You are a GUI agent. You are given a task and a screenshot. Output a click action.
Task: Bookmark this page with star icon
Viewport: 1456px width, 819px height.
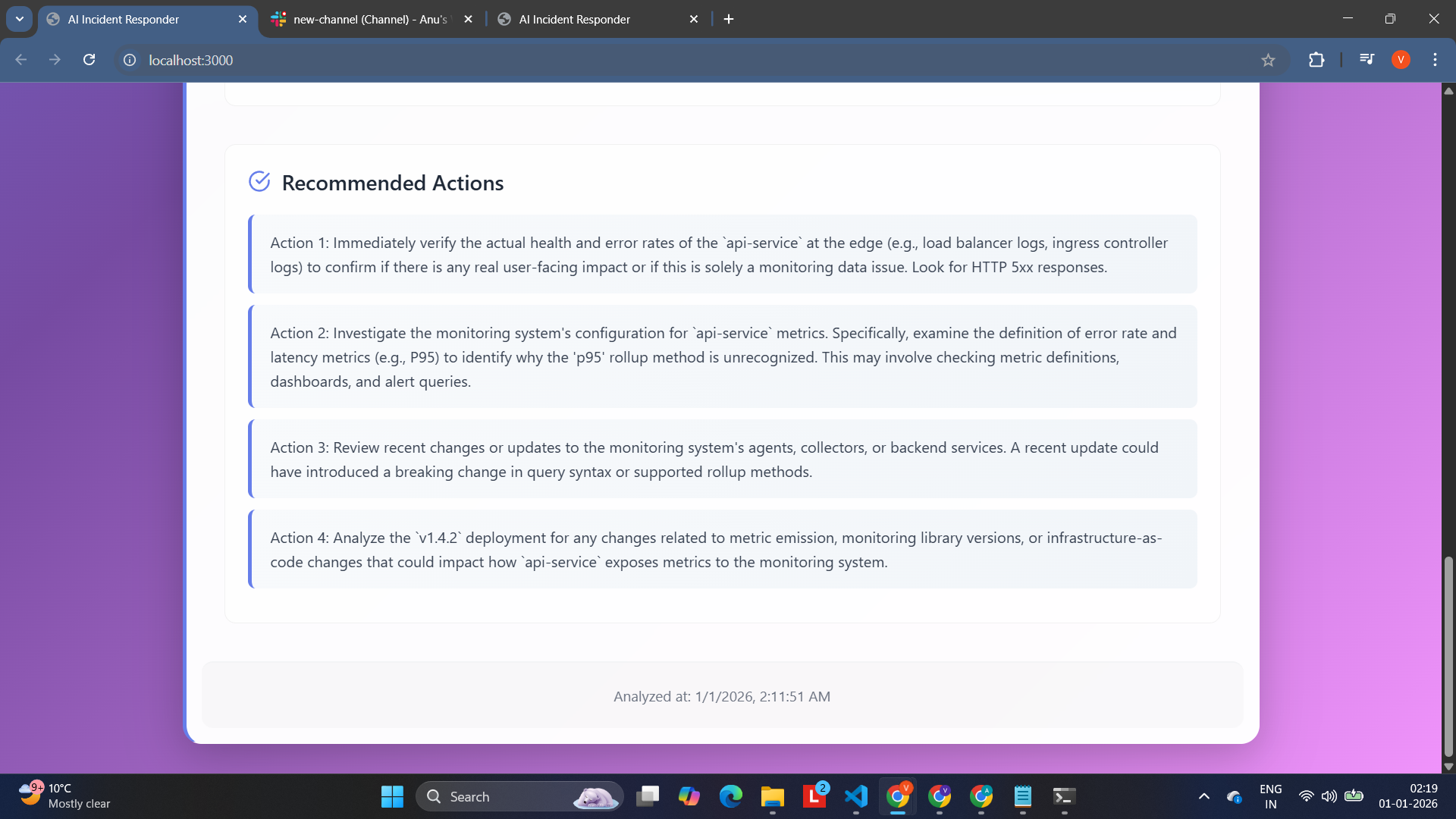click(x=1268, y=60)
